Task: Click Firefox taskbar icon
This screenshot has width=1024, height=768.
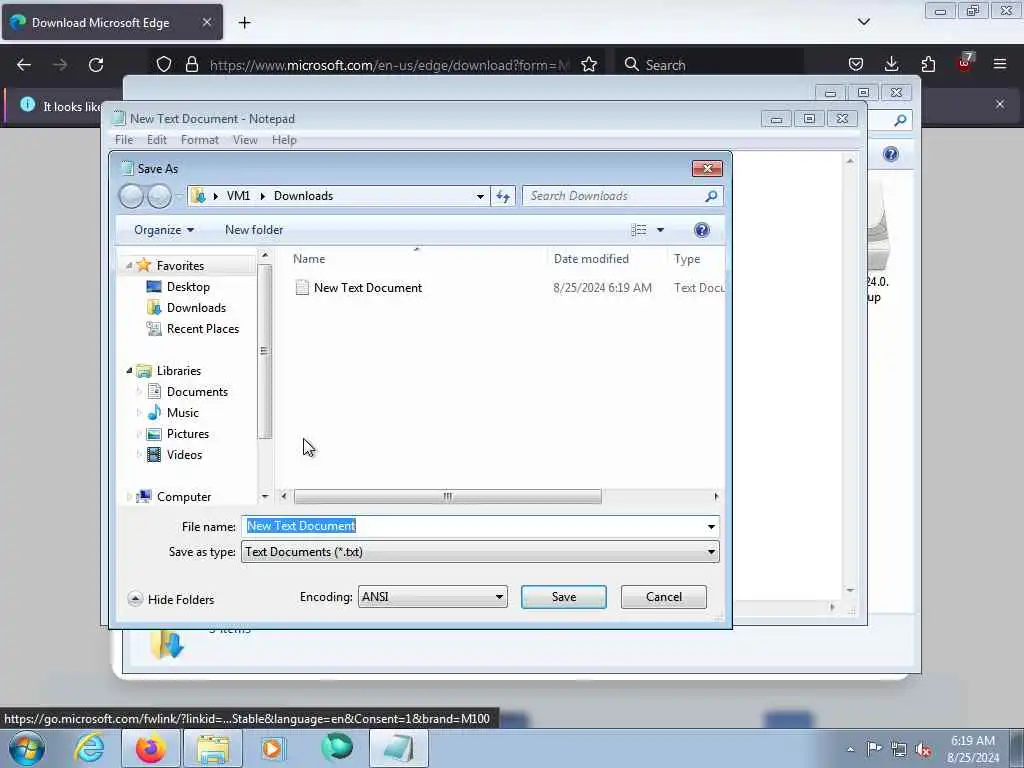Action: (151, 748)
